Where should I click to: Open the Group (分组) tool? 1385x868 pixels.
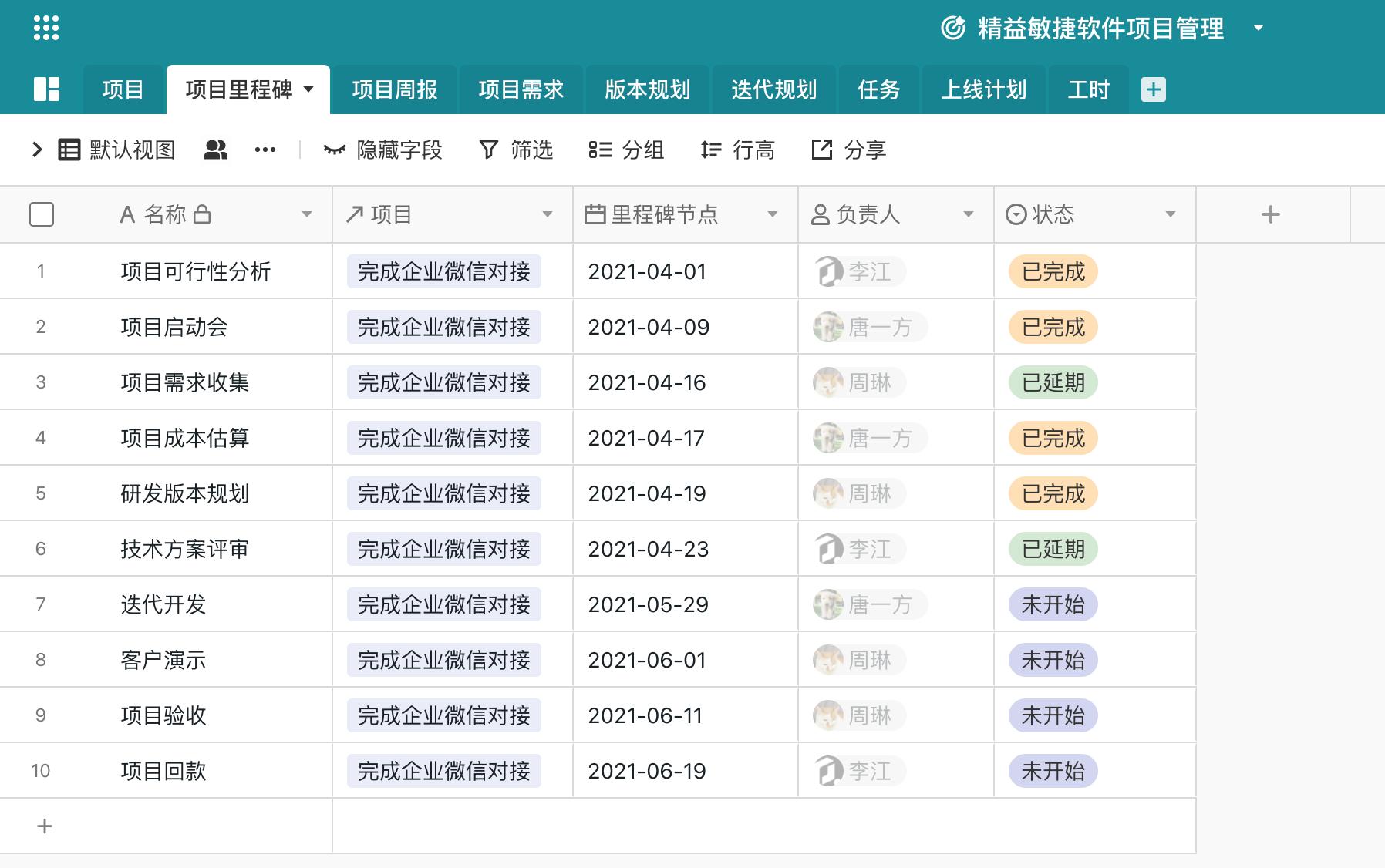(625, 150)
